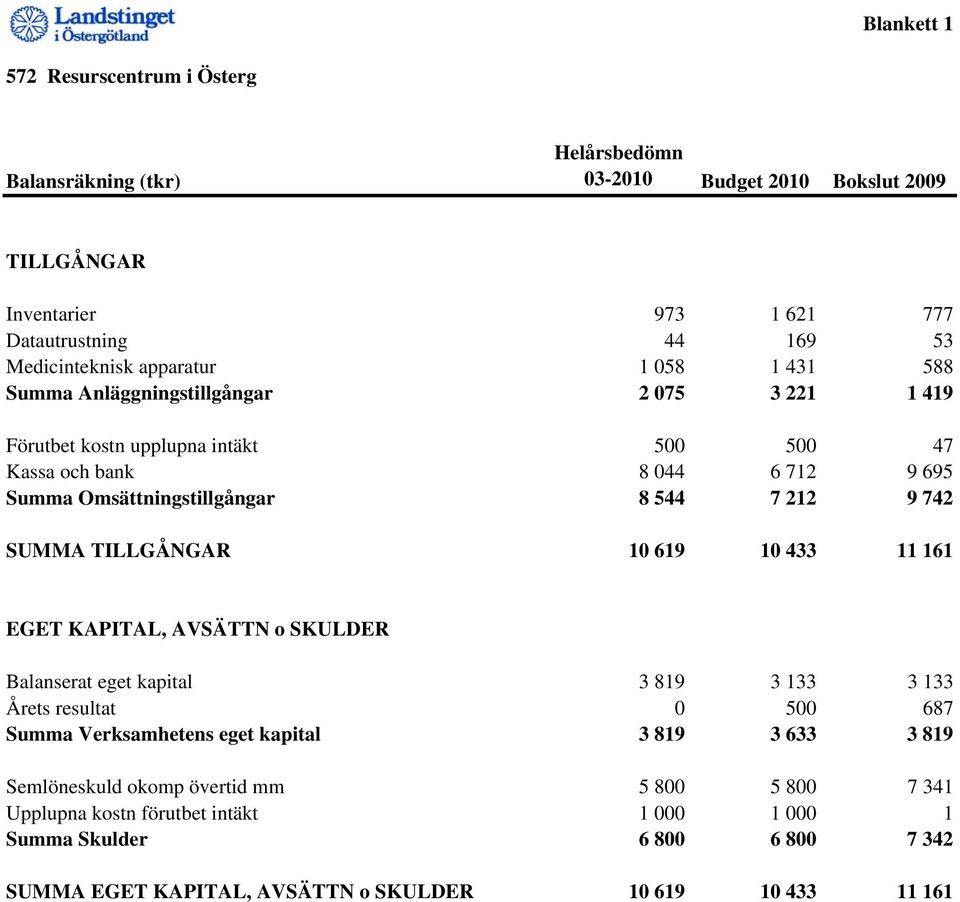Click Årets resultat budget value 500

[801, 708]
